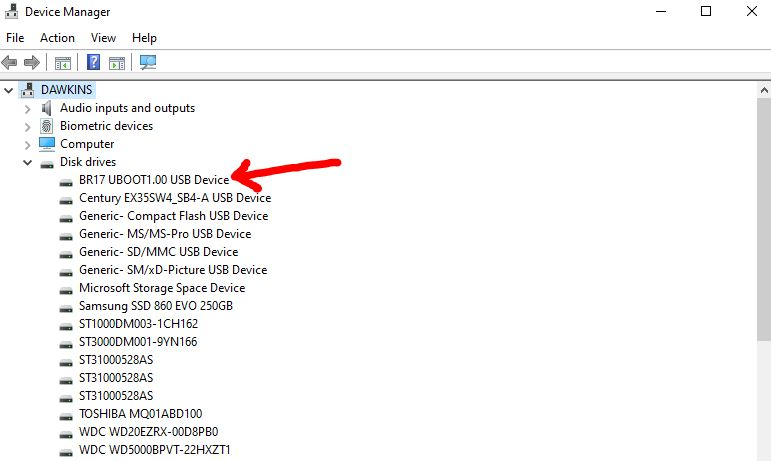Select TOSHIBA MQ01ABD100 drive
The height and width of the screenshot is (461, 771).
(141, 414)
